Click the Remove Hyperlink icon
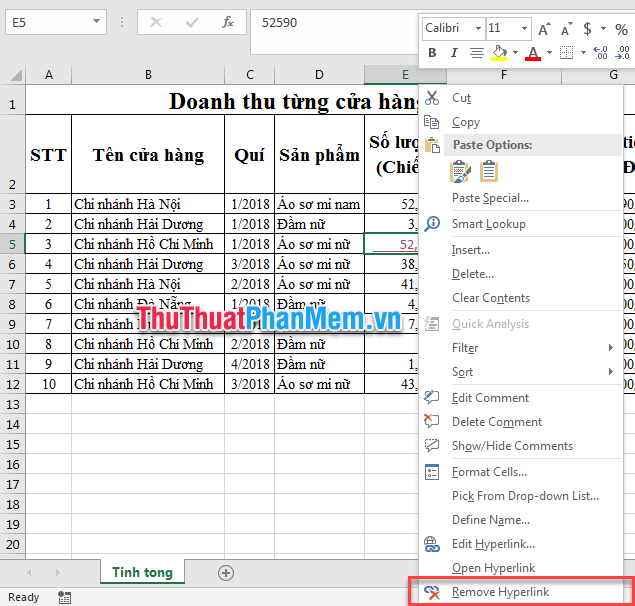The width and height of the screenshot is (635, 606). [432, 592]
